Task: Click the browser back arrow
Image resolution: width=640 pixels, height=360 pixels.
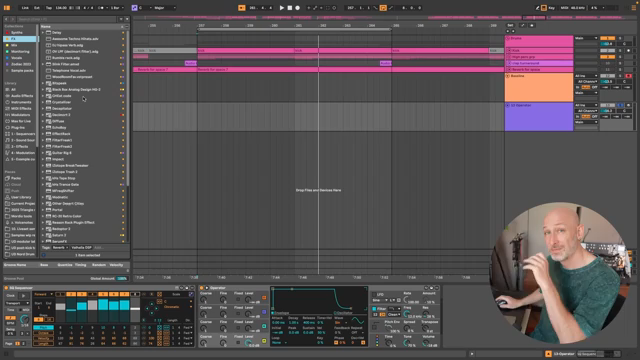Action: pos(6,19)
